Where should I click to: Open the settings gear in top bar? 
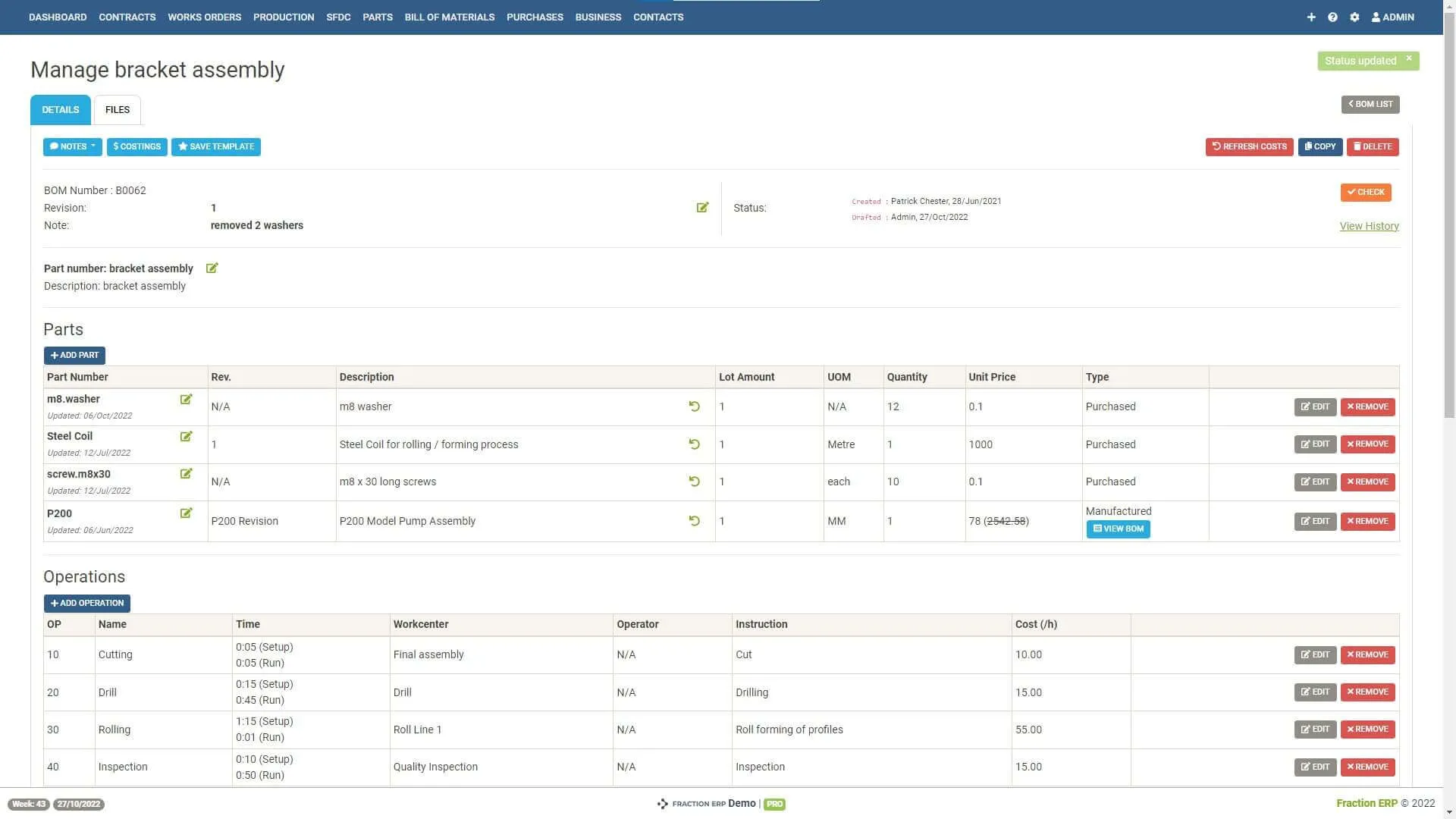pos(1355,17)
